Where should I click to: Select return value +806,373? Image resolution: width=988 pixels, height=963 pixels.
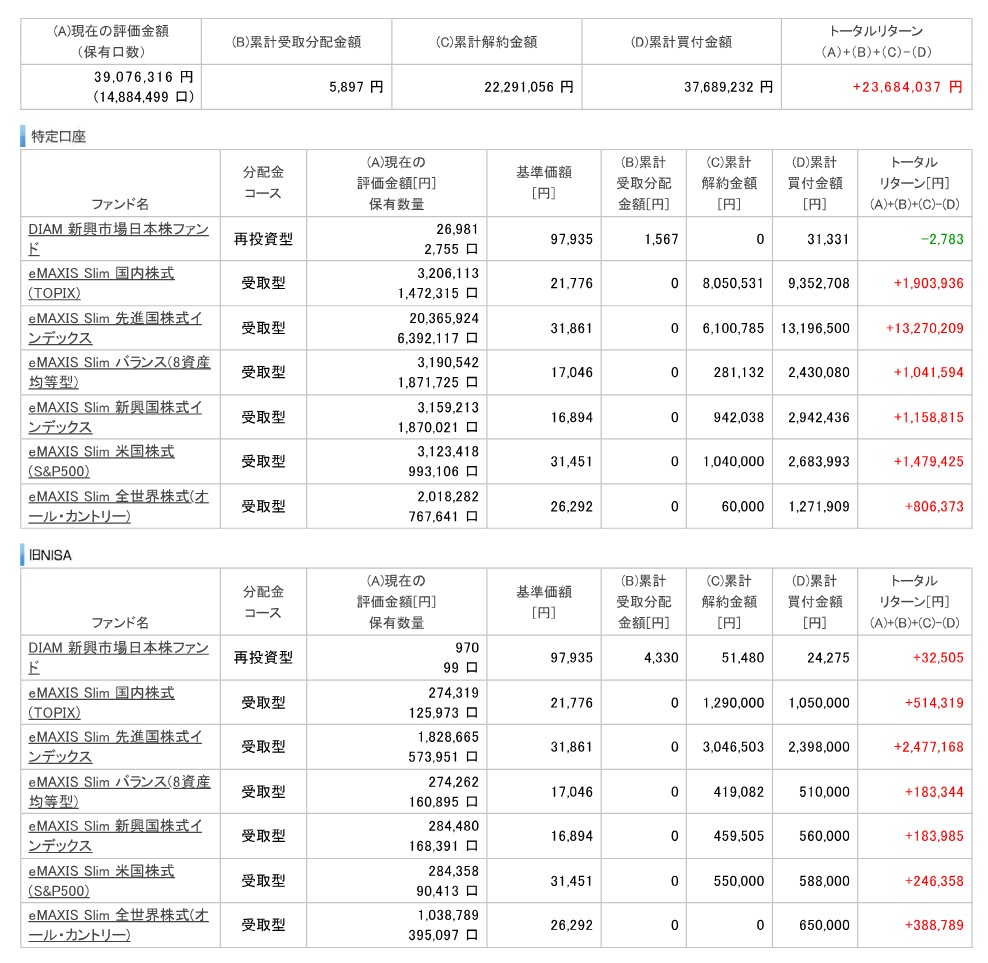point(934,506)
